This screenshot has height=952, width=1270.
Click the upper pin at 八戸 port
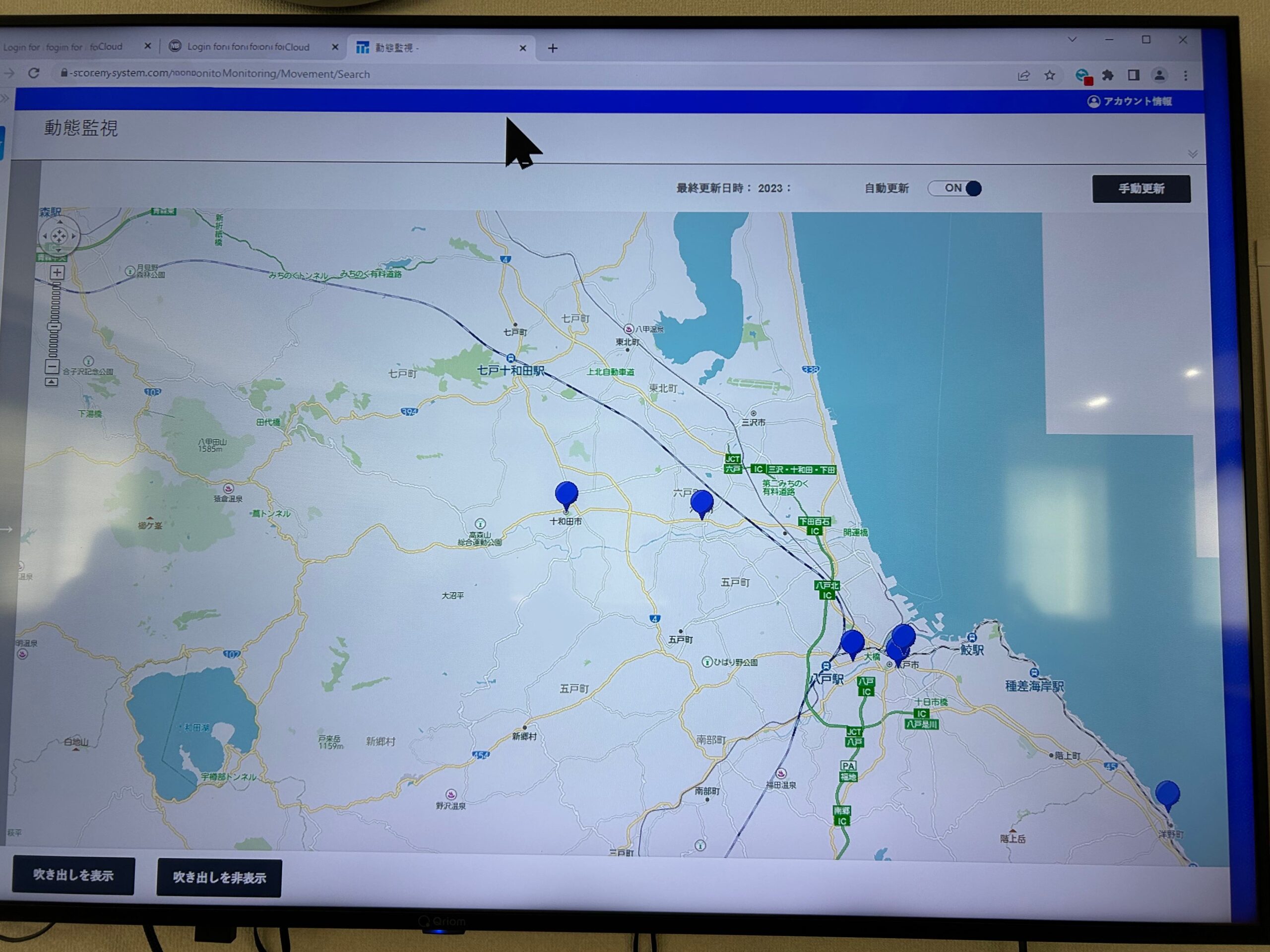pos(904,637)
